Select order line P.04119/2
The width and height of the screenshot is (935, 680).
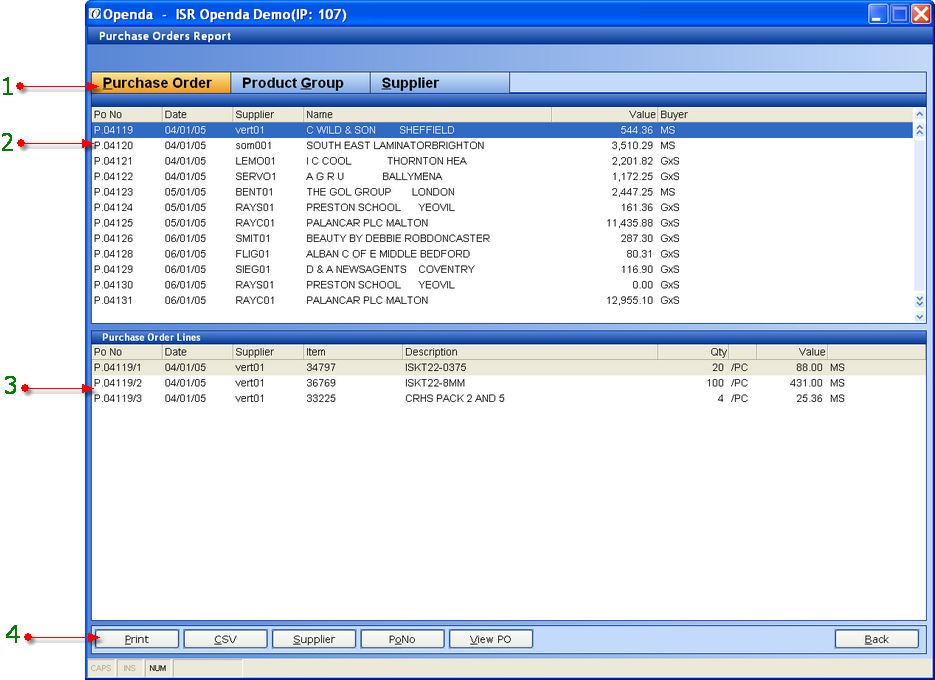509,383
